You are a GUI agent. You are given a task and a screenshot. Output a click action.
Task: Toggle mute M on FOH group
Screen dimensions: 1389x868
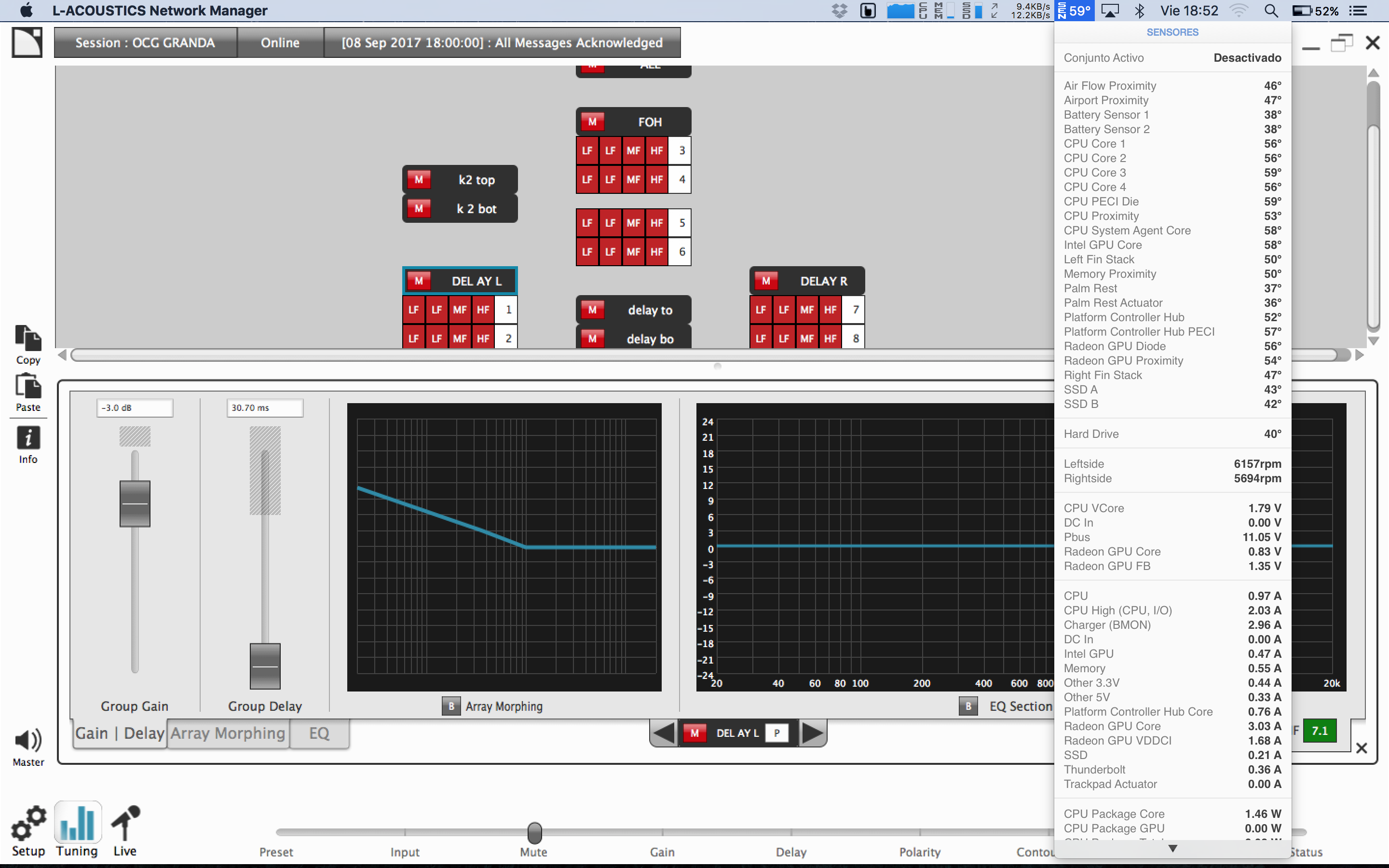(x=592, y=122)
